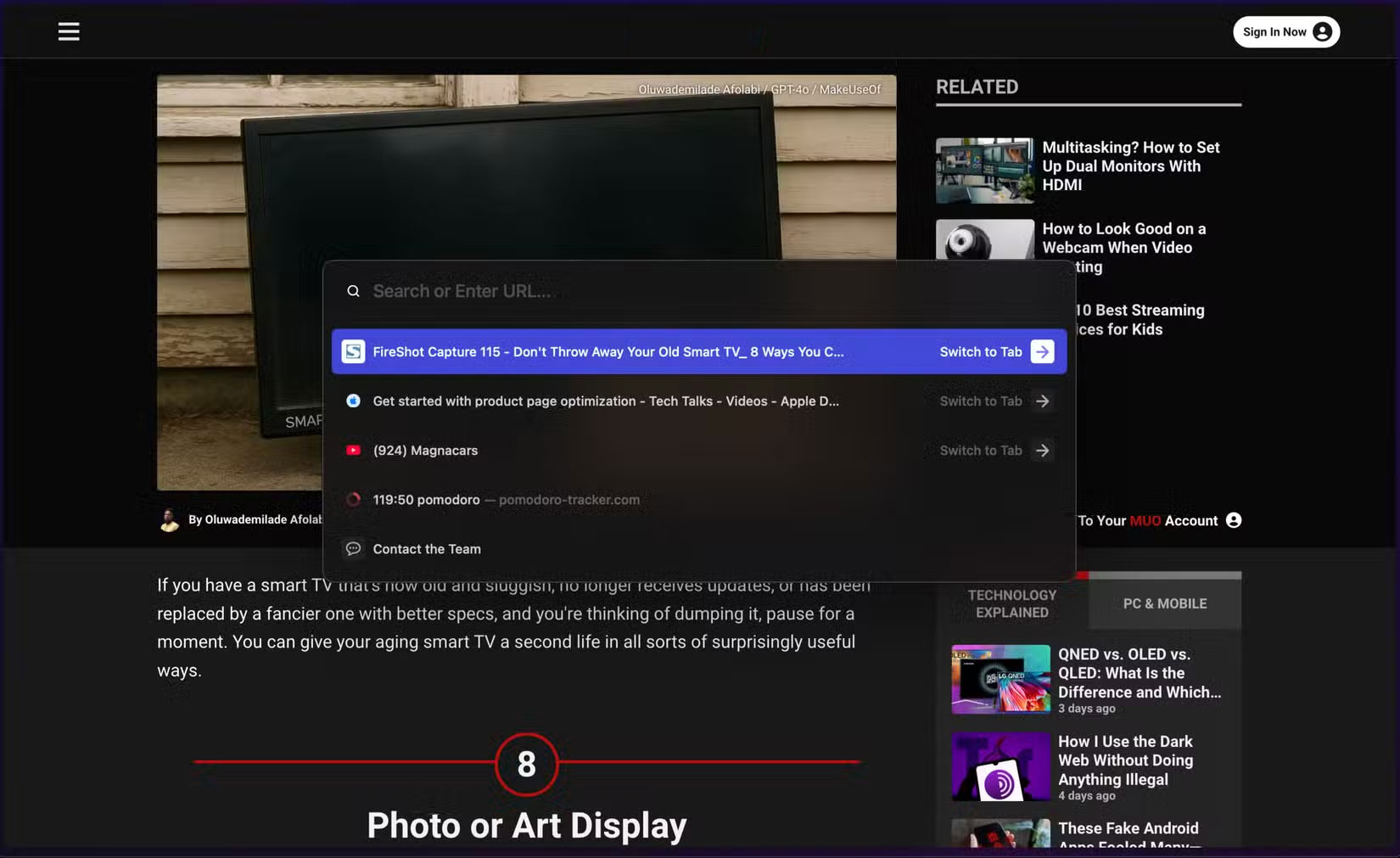
Task: Click the chat bubble icon beside Contact the Team
Action: 353,548
